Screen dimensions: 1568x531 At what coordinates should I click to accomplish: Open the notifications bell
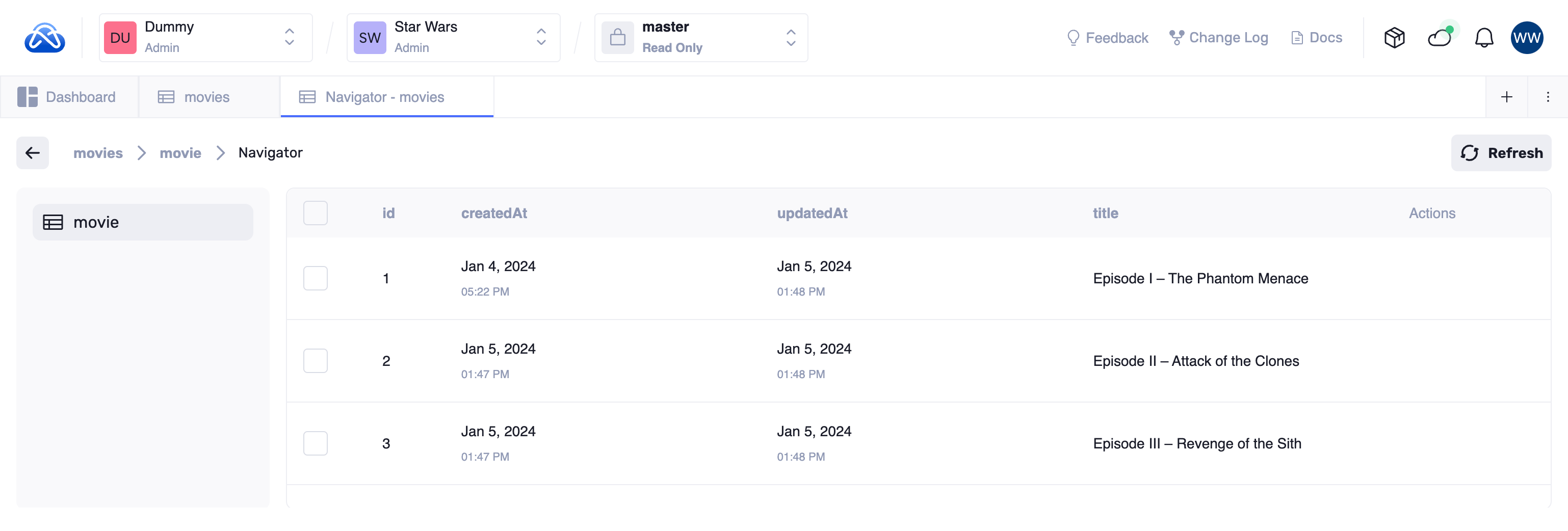1483,38
